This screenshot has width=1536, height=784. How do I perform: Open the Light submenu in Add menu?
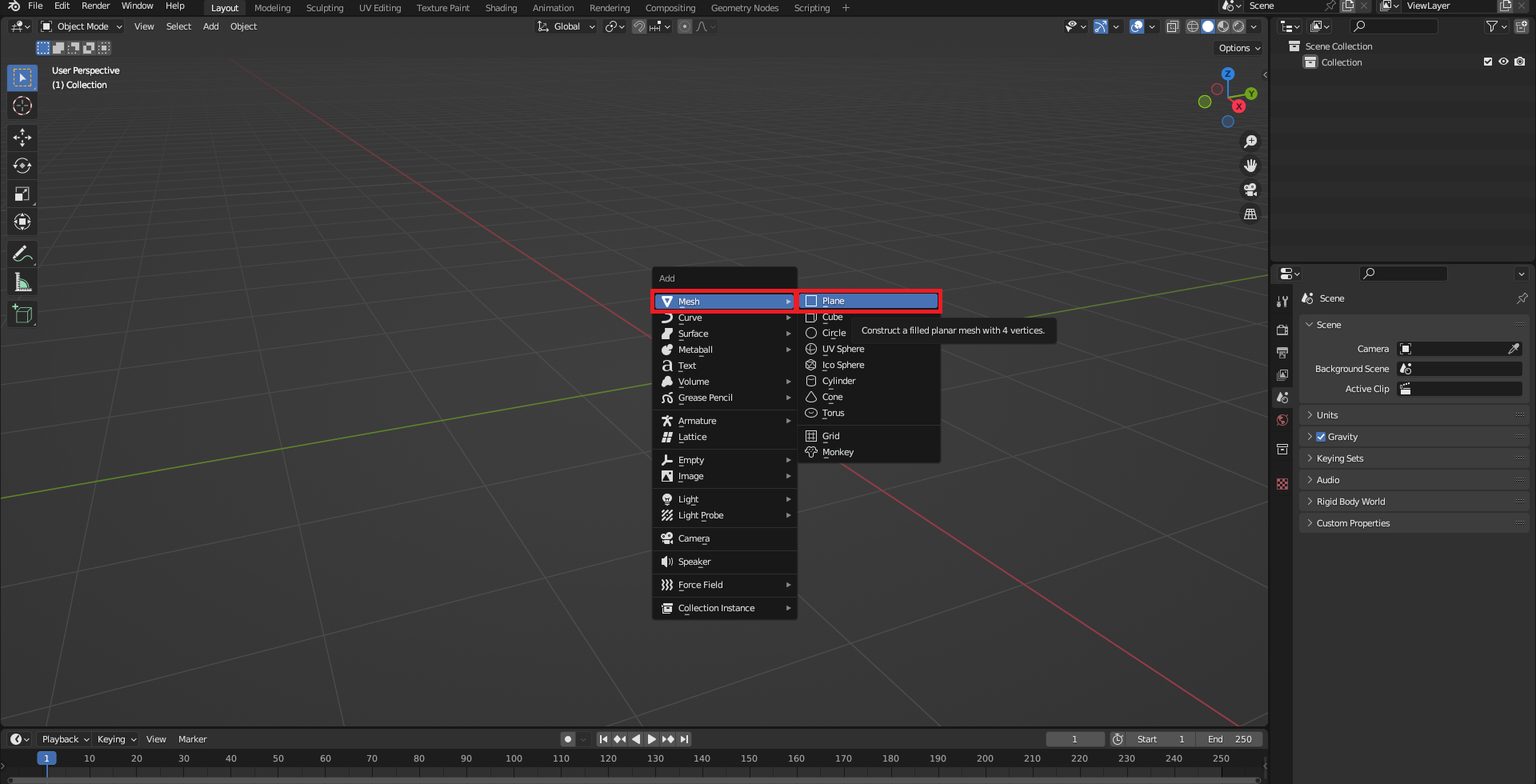(725, 499)
